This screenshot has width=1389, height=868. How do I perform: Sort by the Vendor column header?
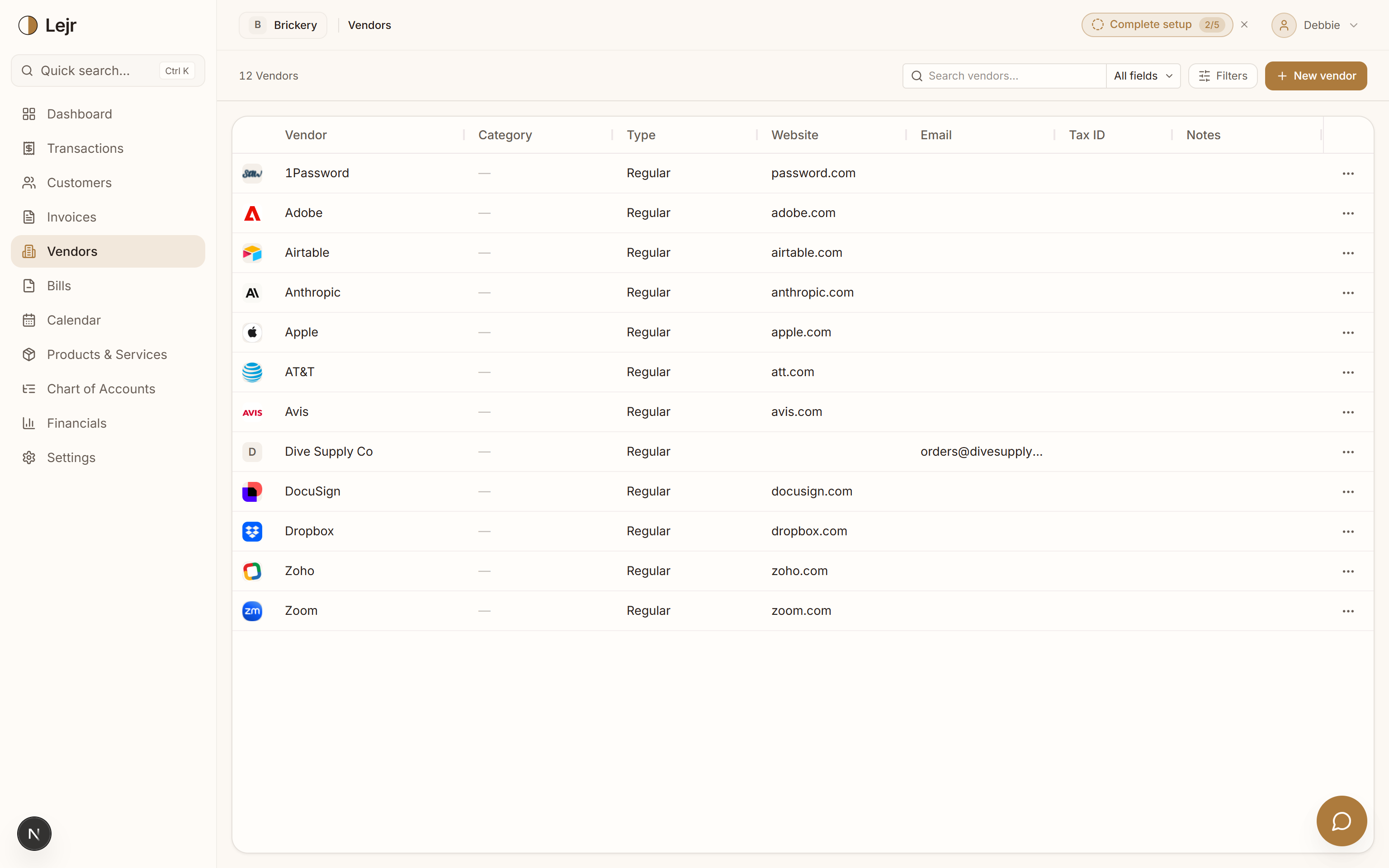305,135
